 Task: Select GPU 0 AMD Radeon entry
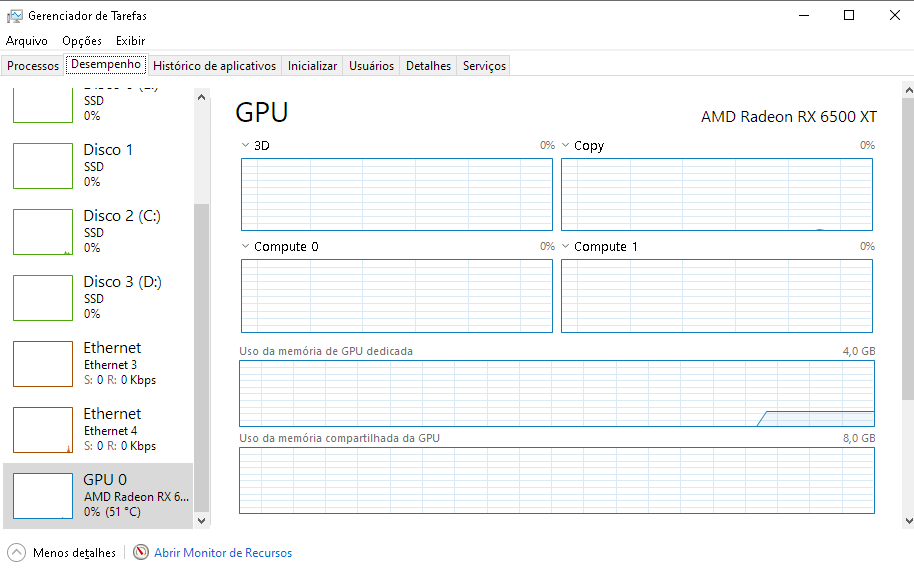[x=98, y=496]
